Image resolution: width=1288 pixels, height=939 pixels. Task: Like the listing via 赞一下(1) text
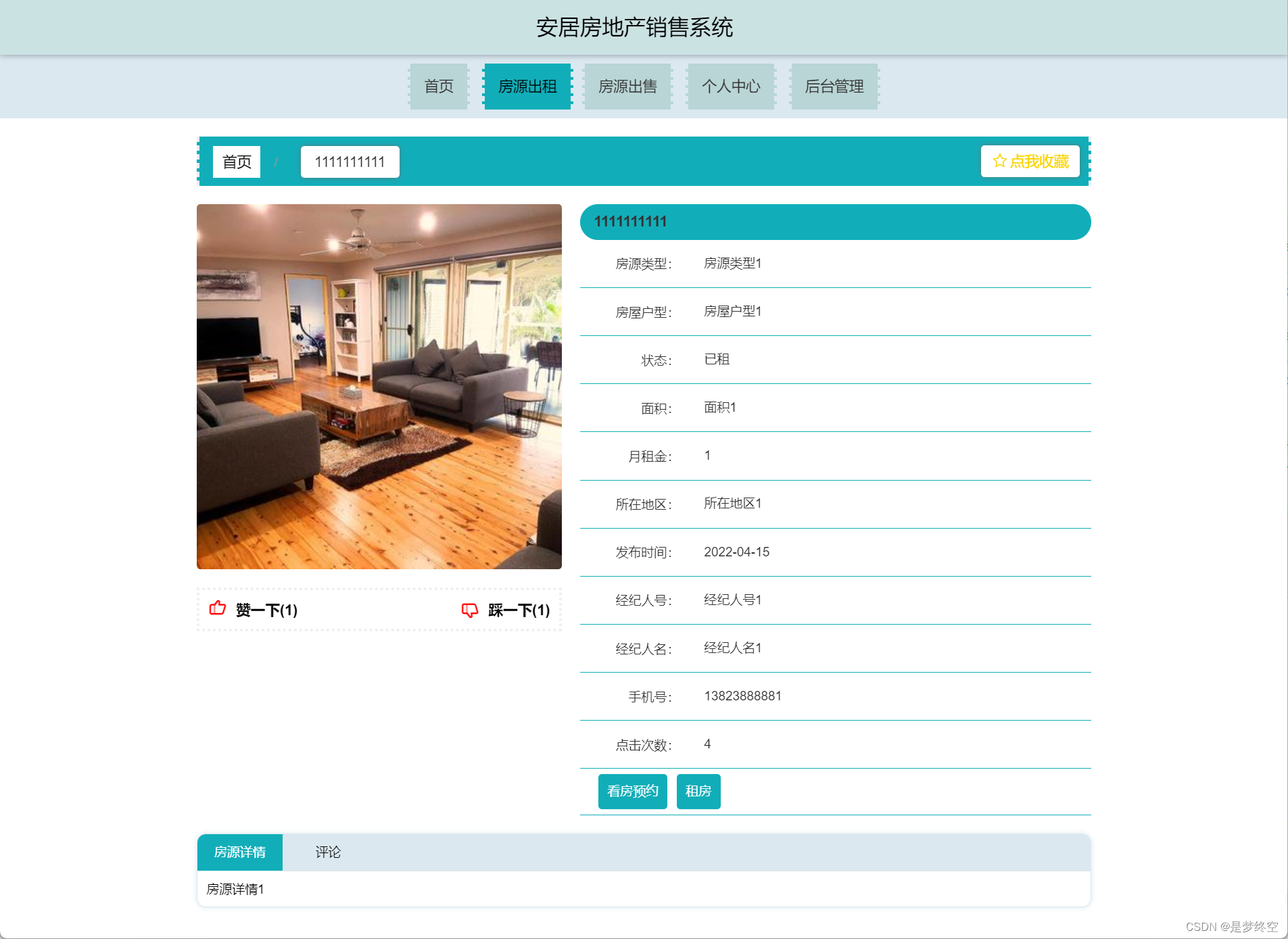pos(266,610)
